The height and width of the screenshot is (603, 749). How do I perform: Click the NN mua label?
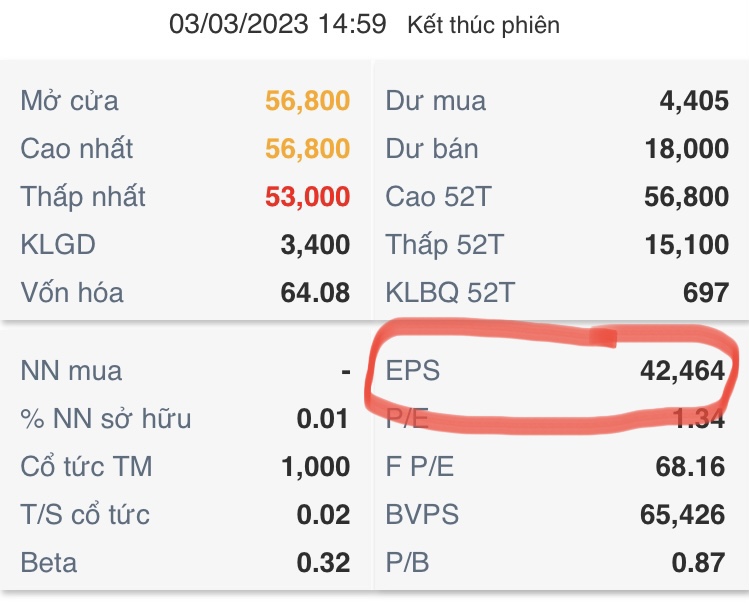coord(71,371)
